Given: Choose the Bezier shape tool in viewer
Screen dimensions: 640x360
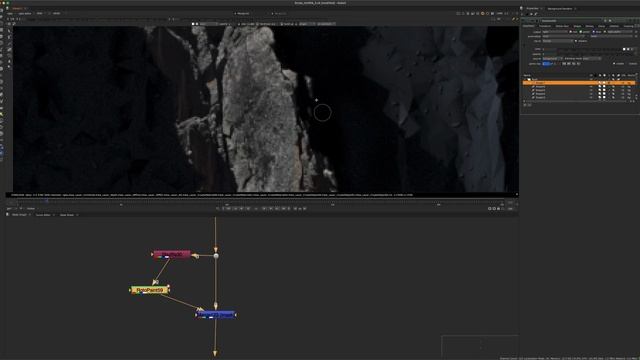Looking at the screenshot, I should [9, 43].
